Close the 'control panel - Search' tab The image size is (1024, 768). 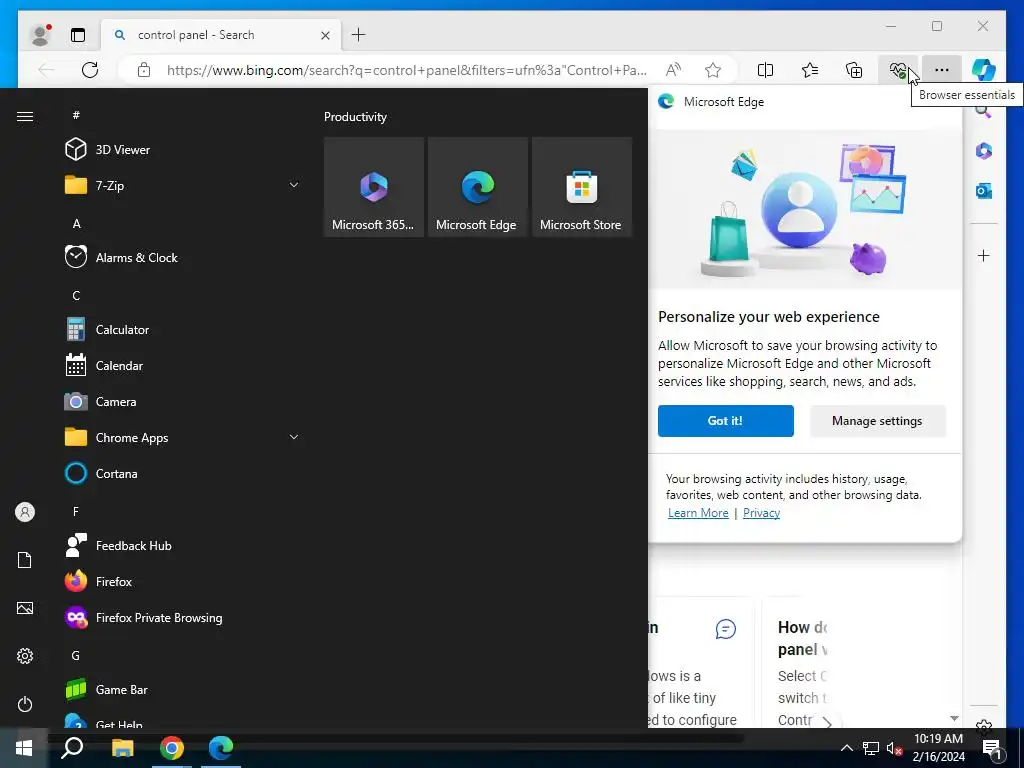[x=325, y=35]
